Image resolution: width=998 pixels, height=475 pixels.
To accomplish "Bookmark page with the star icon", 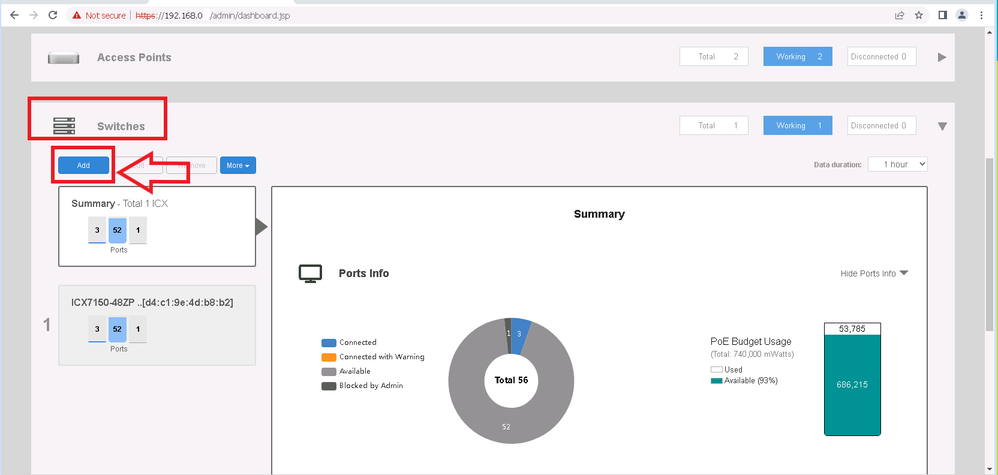I will [x=918, y=15].
